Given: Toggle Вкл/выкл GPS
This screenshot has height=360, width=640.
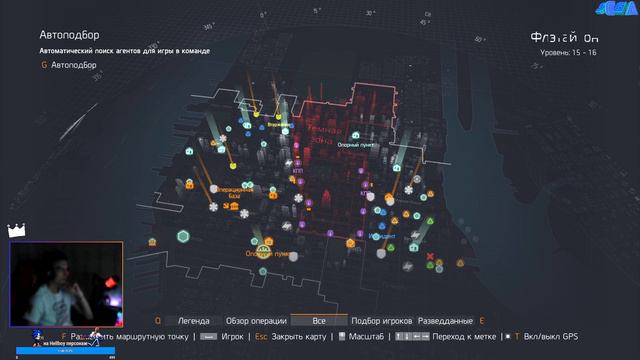Looking at the screenshot, I should click(x=542, y=337).
